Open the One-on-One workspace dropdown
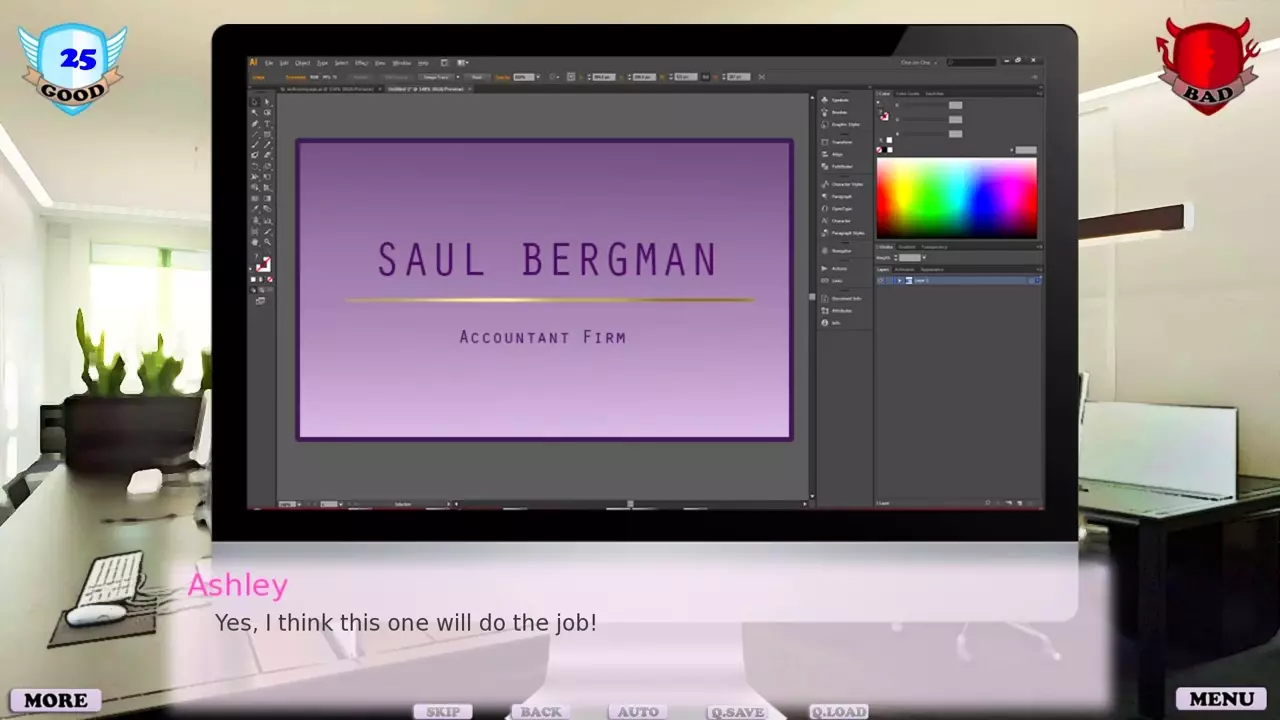 [919, 63]
